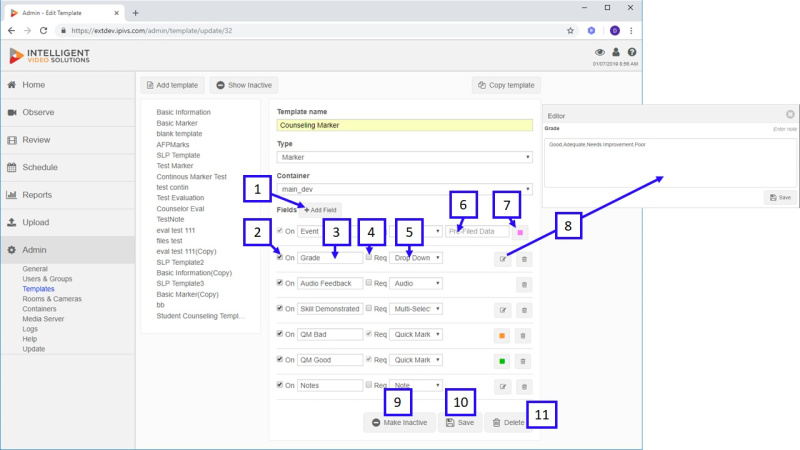Open help question mark icon
Screen dimensions: 800x450
pos(632,52)
